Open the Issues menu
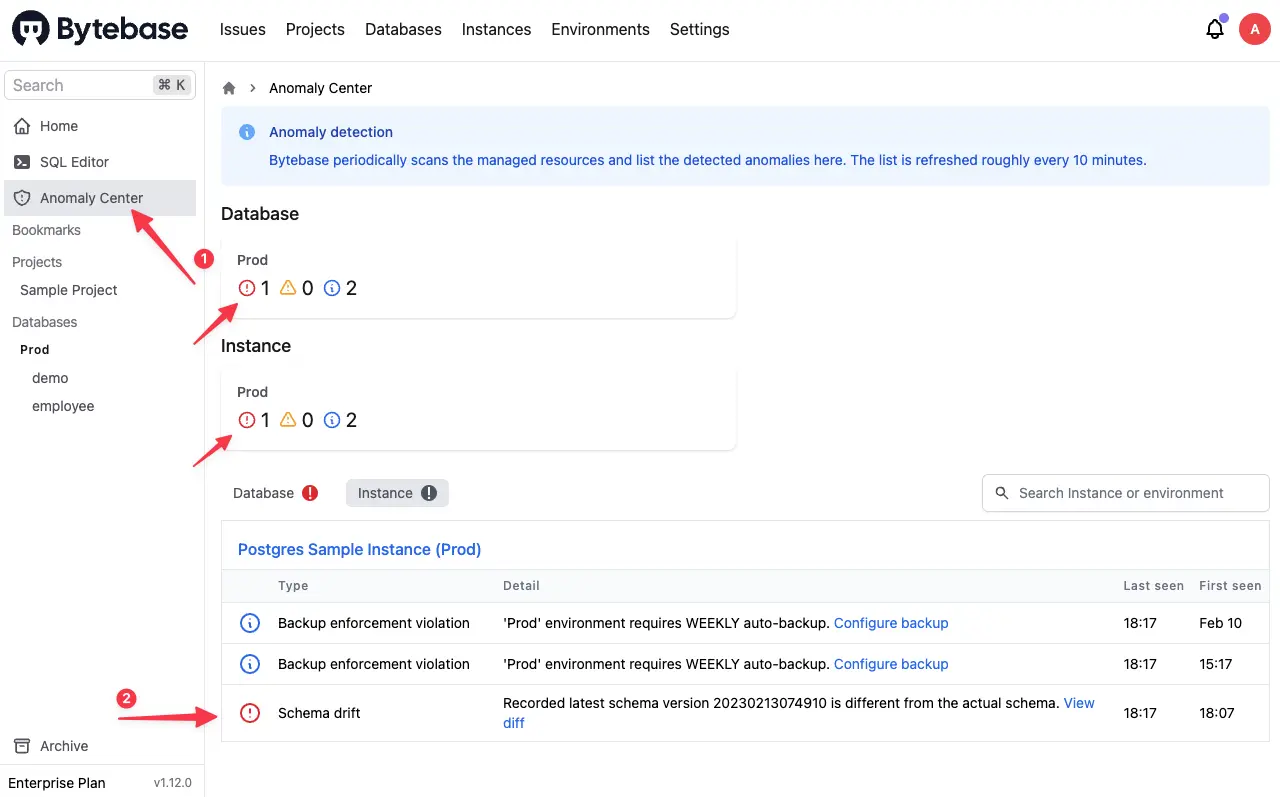Image resolution: width=1280 pixels, height=797 pixels. (x=243, y=29)
